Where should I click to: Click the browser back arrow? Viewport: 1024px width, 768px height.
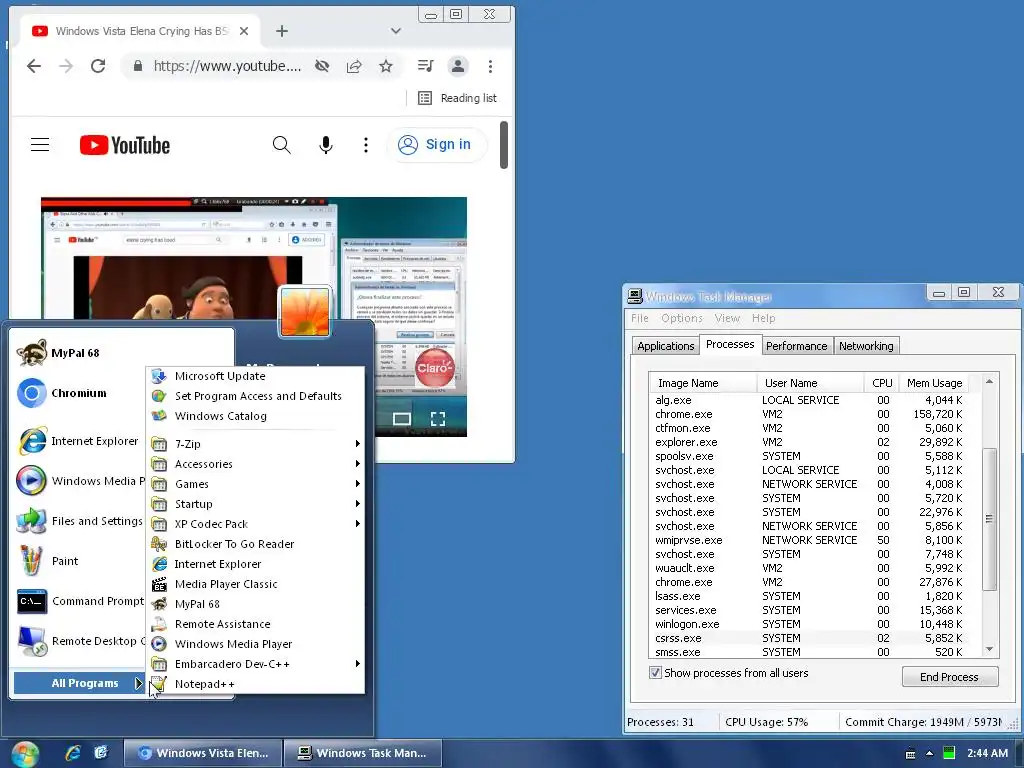[34, 66]
